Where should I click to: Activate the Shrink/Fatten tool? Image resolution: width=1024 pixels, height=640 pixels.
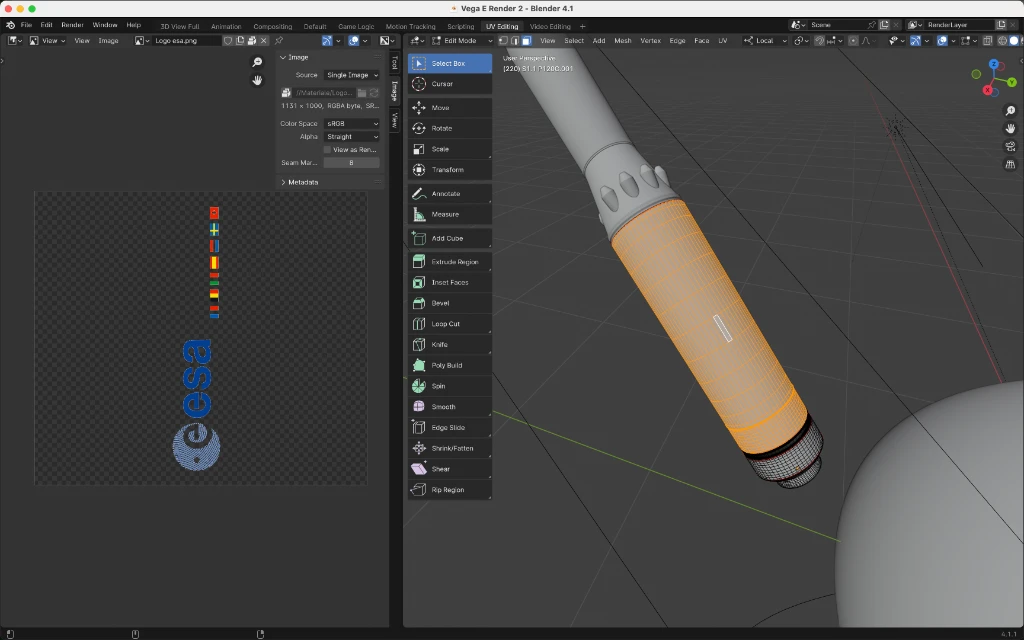[x=450, y=448]
